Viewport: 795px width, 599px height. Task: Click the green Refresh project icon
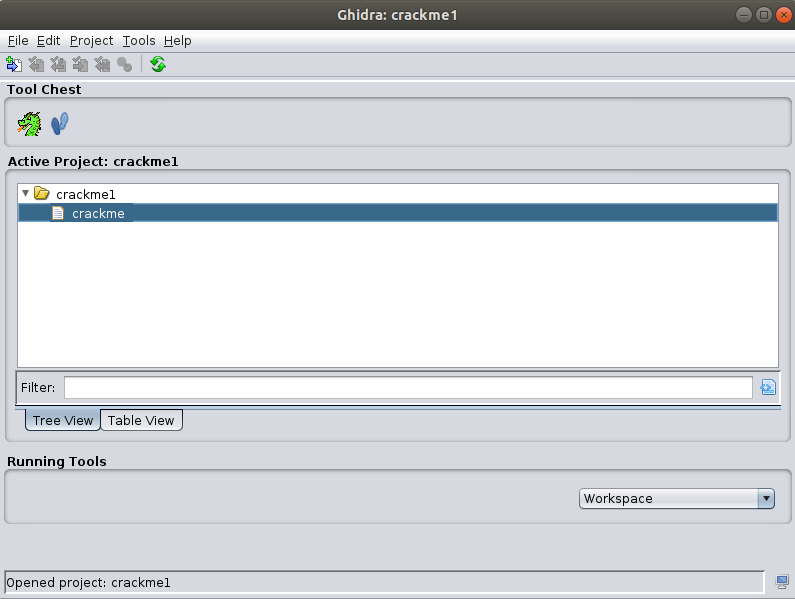click(x=158, y=64)
